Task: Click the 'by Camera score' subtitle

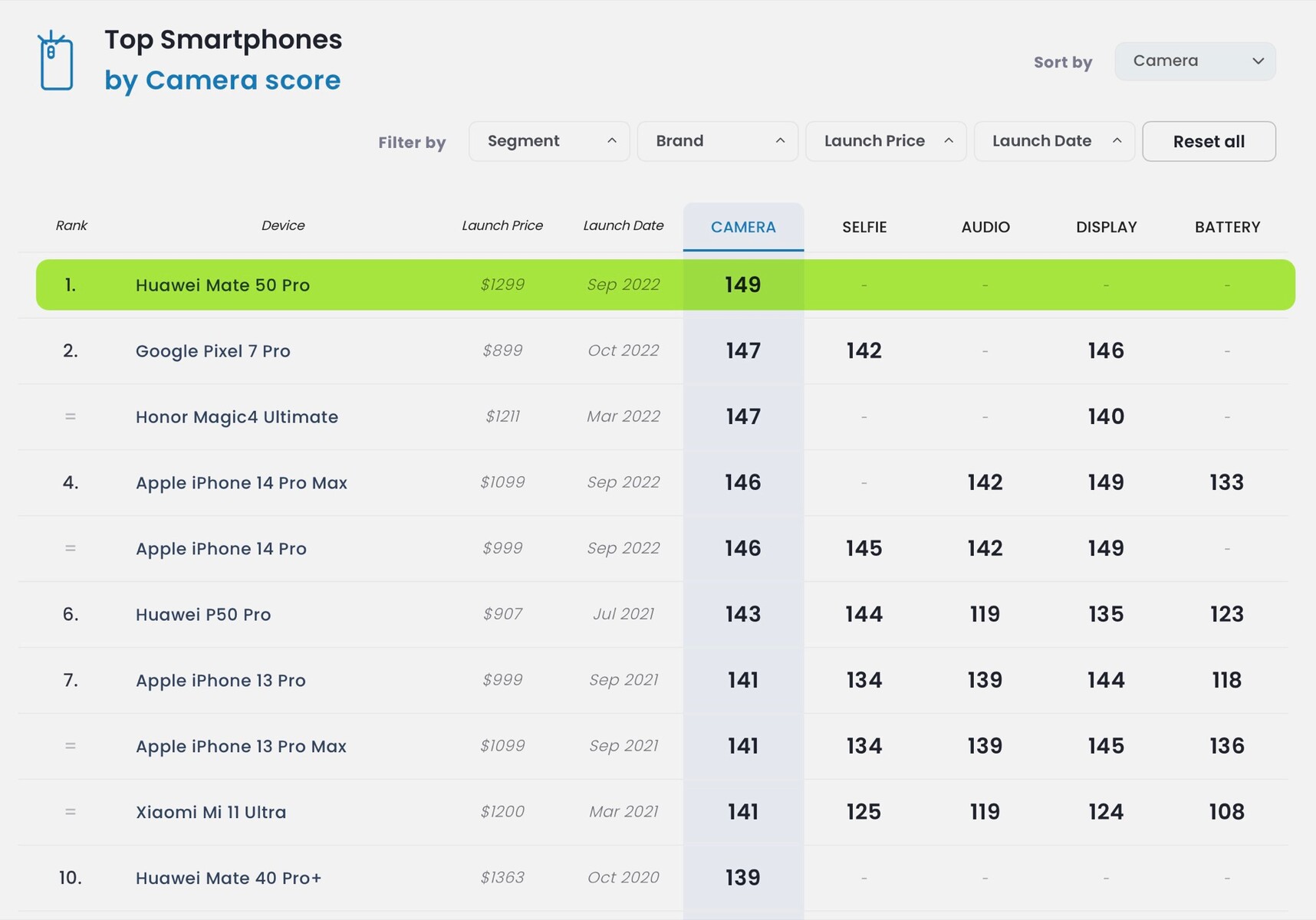Action: [222, 80]
